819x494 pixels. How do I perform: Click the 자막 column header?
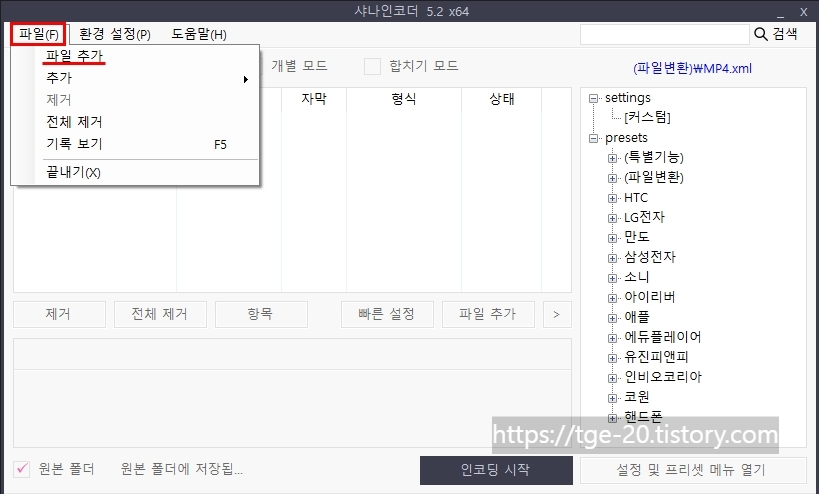coord(314,99)
